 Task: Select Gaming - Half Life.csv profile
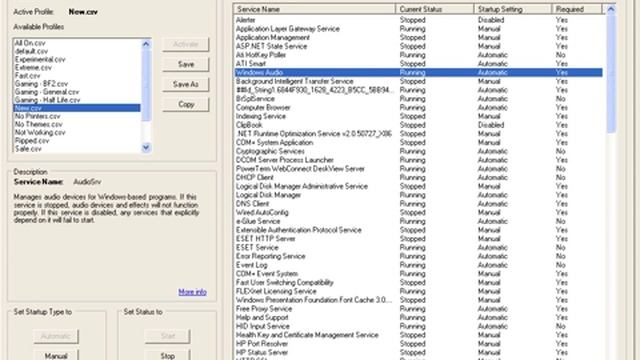[77, 100]
